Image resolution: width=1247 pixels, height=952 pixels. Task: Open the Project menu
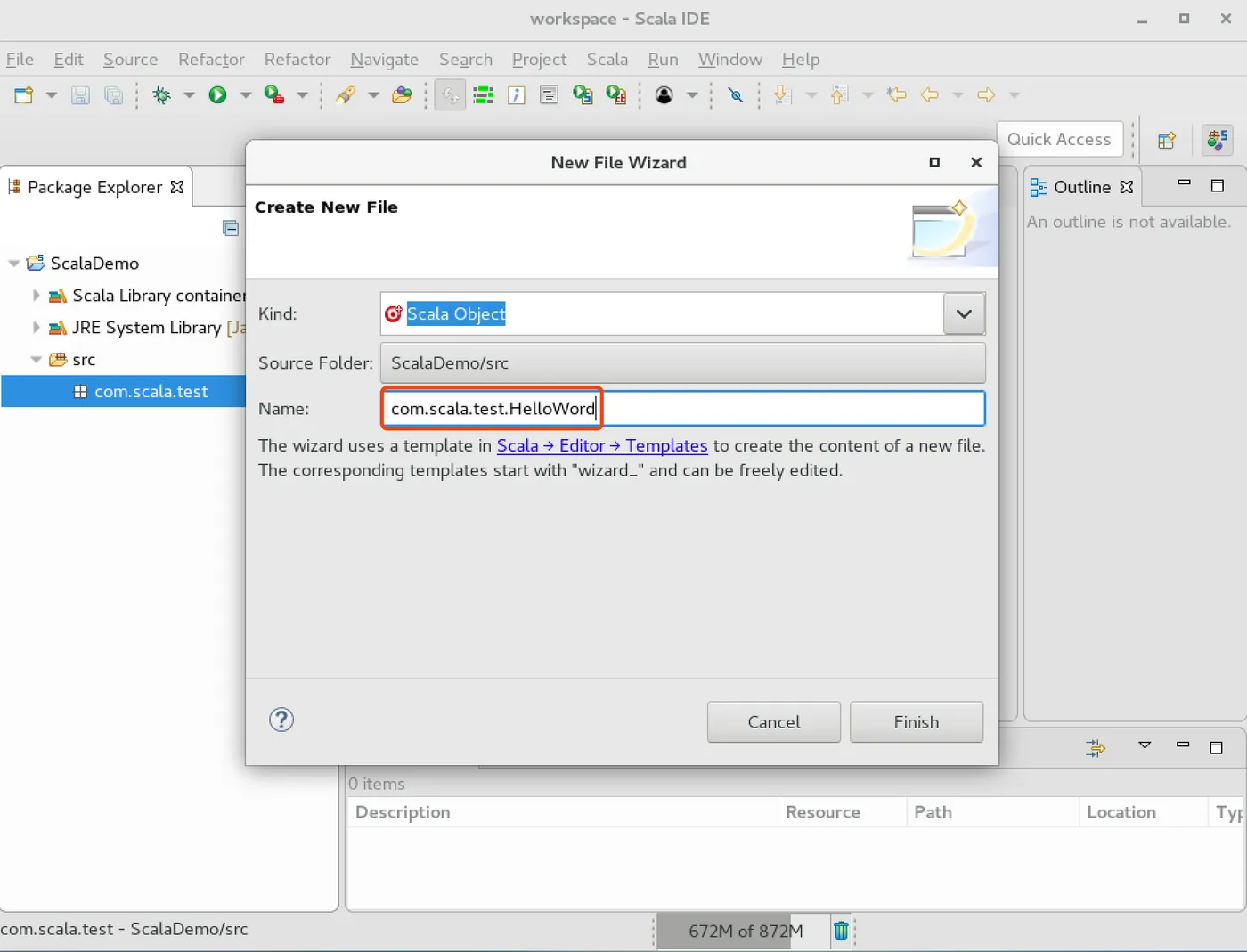point(539,60)
